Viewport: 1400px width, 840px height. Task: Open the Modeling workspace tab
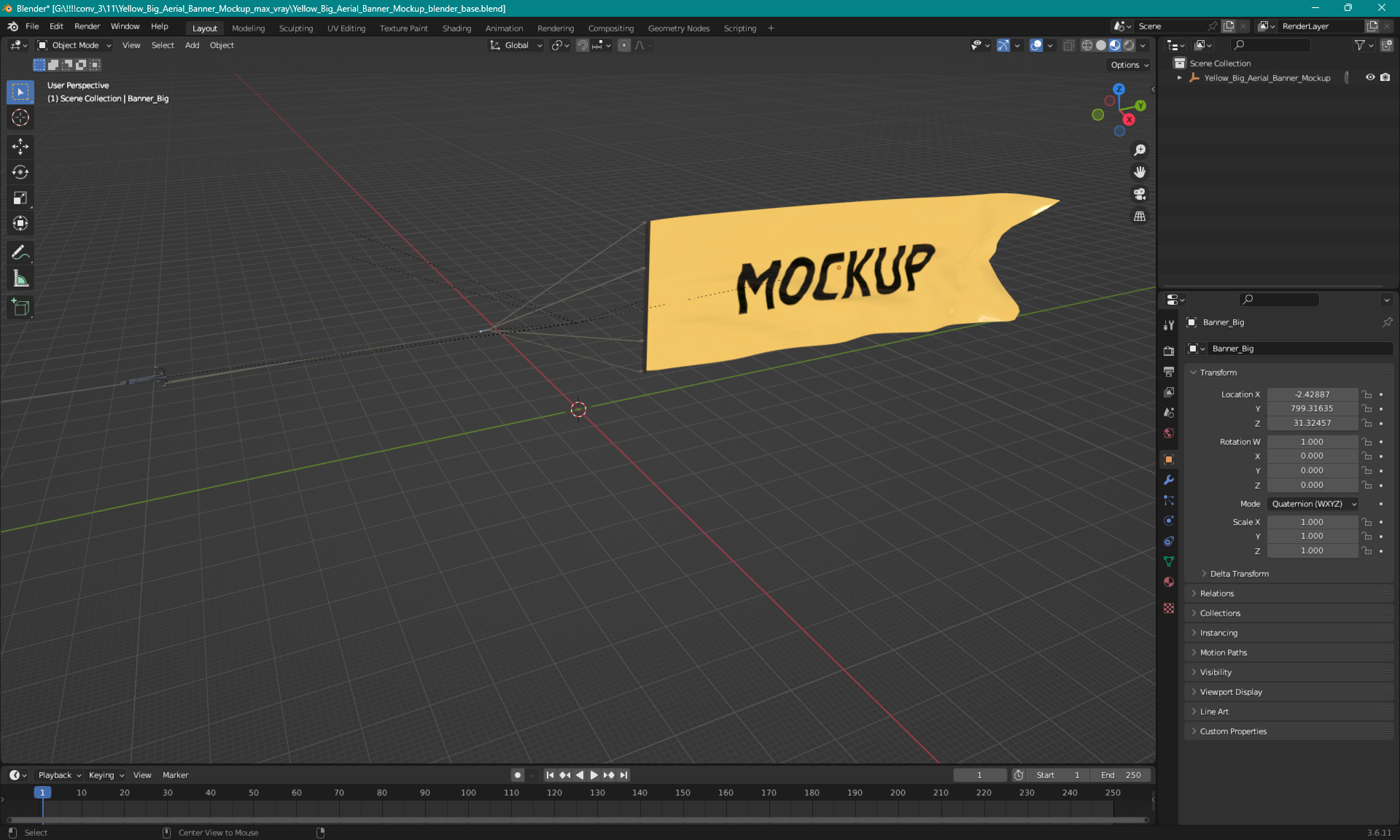pos(247,27)
